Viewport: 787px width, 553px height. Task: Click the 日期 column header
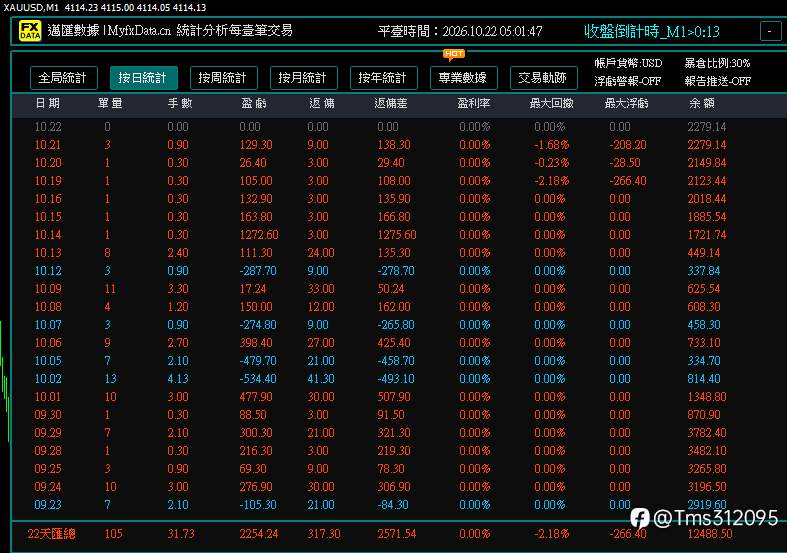click(48, 103)
